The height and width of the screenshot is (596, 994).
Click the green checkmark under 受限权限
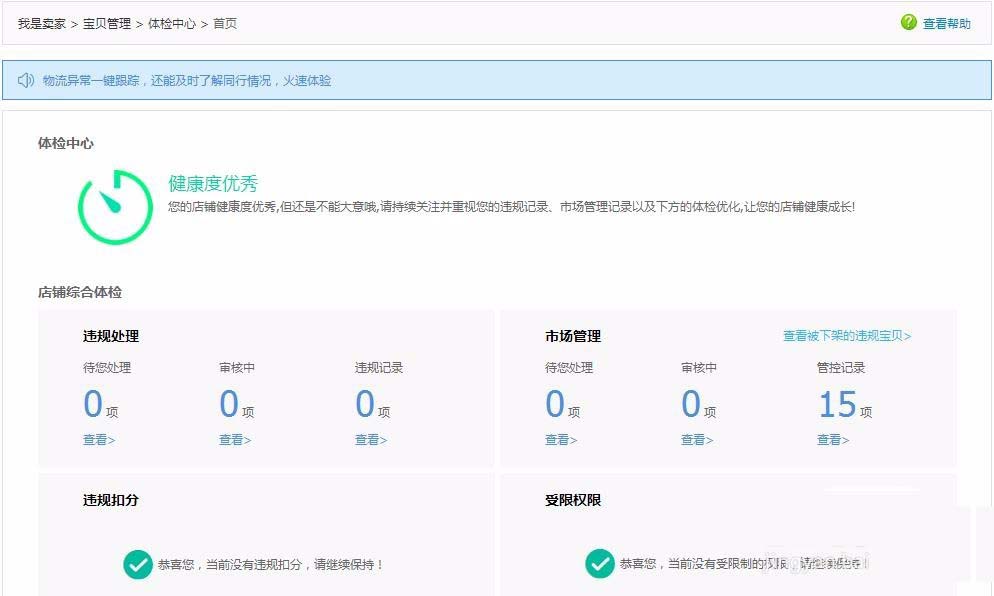click(x=600, y=564)
